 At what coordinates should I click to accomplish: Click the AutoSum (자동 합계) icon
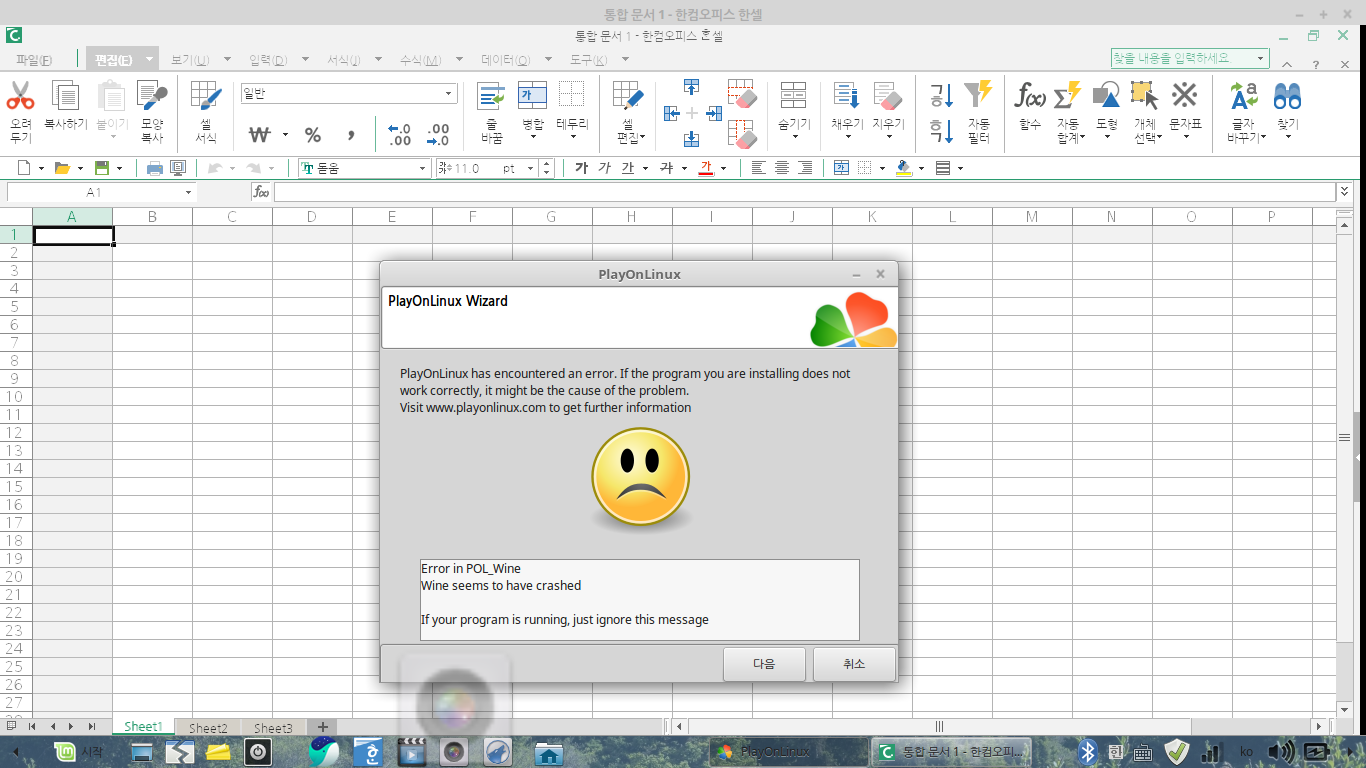(x=1068, y=96)
